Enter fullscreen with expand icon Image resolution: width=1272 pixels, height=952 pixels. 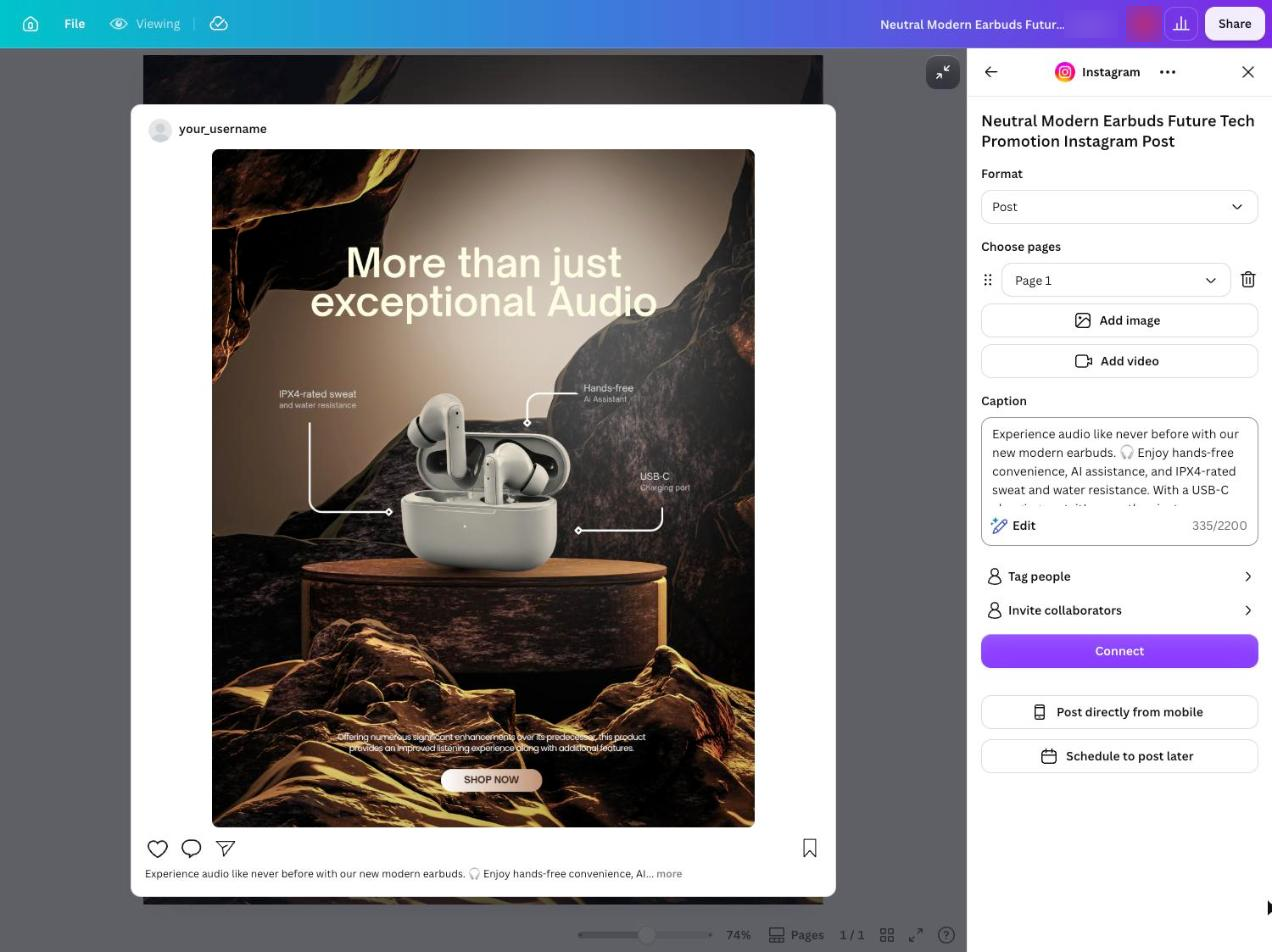[916, 935]
